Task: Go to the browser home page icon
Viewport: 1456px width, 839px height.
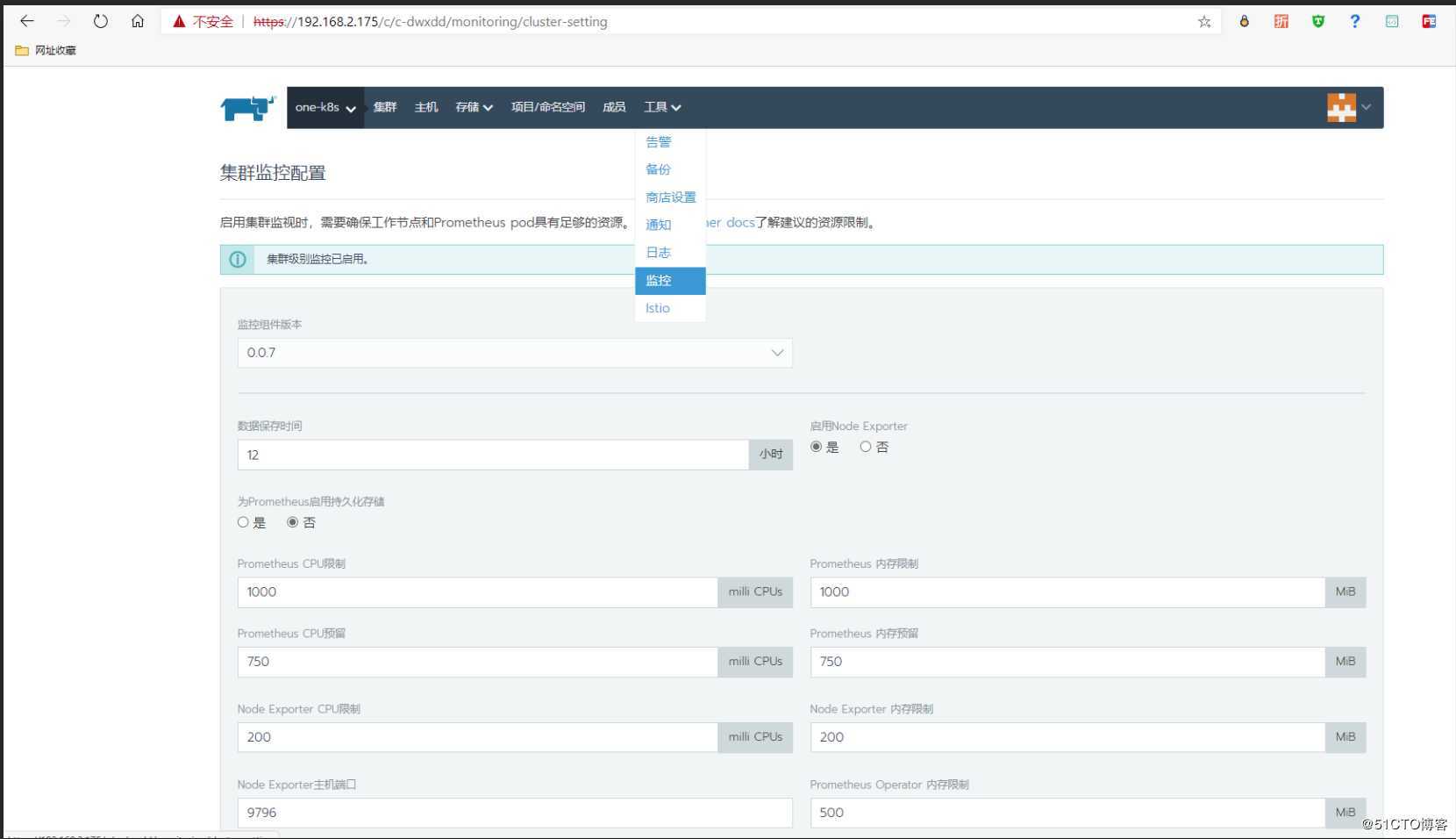Action: point(138,21)
